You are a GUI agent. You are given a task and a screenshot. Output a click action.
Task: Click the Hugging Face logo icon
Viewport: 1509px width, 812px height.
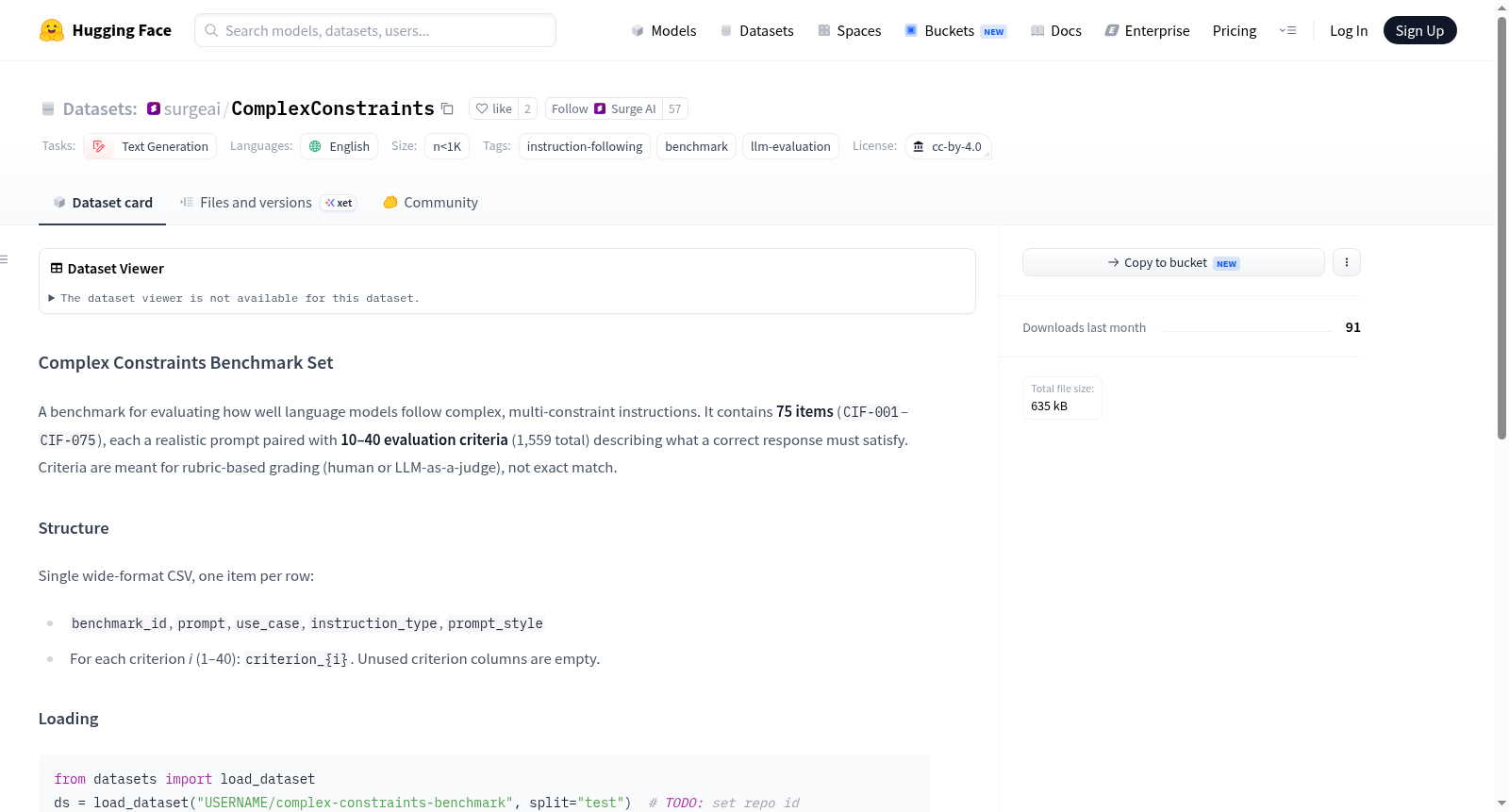coord(52,30)
